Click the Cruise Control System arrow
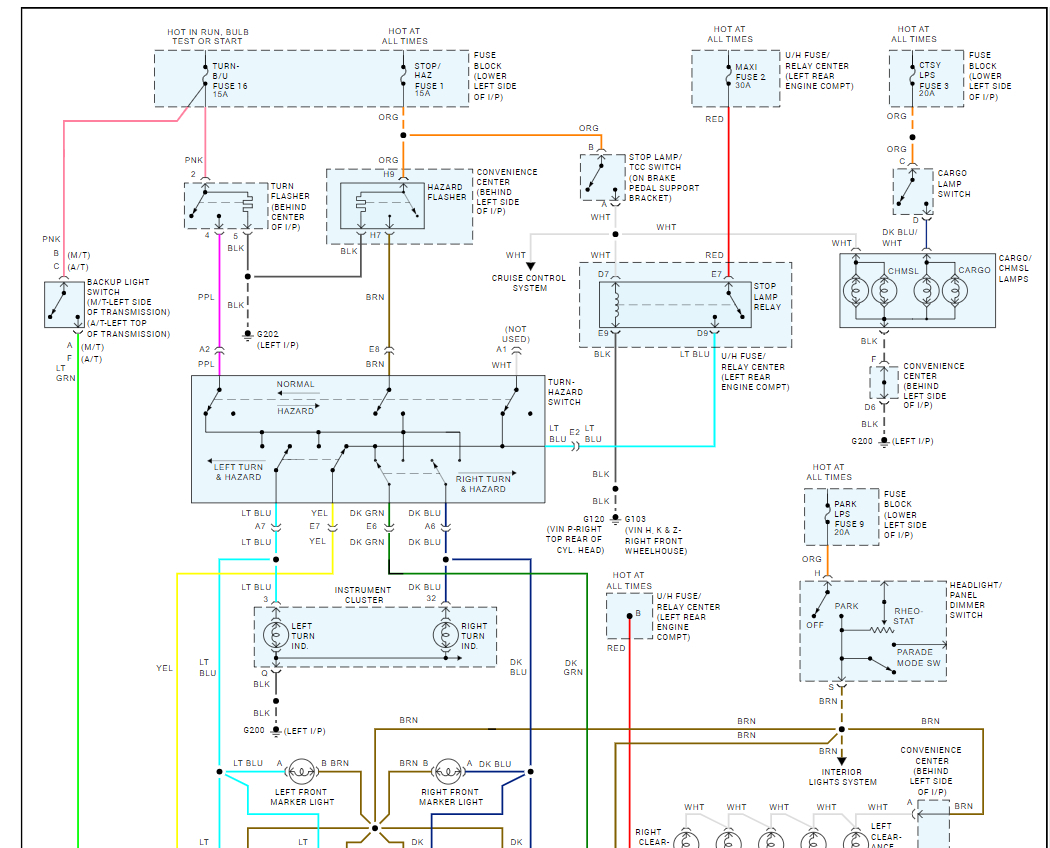The image size is (1050, 848). coord(530,266)
